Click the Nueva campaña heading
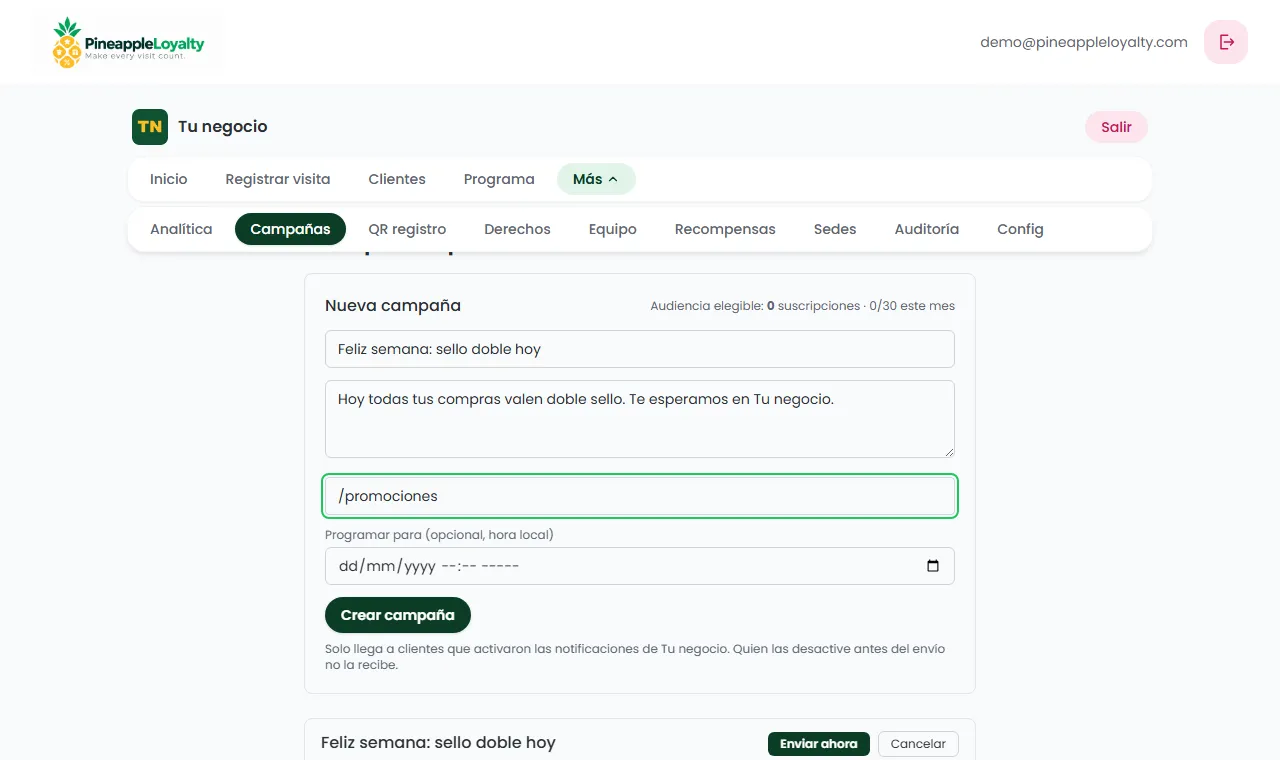Viewport: 1280px width, 760px height. tap(393, 306)
